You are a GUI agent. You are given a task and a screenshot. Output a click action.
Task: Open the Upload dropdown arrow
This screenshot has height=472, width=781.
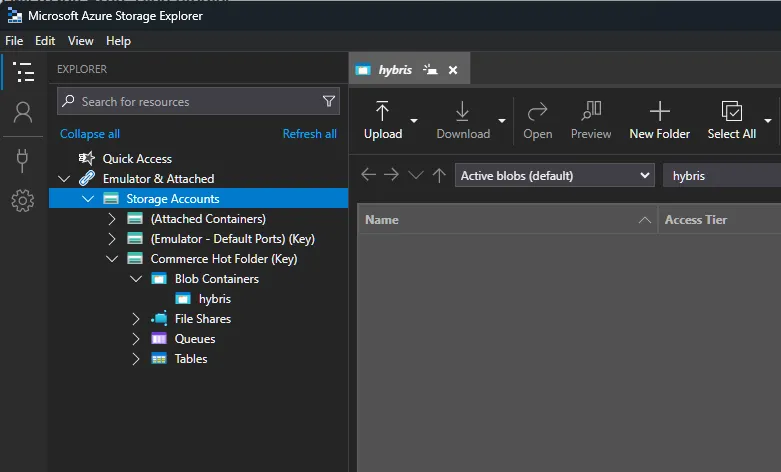[414, 120]
